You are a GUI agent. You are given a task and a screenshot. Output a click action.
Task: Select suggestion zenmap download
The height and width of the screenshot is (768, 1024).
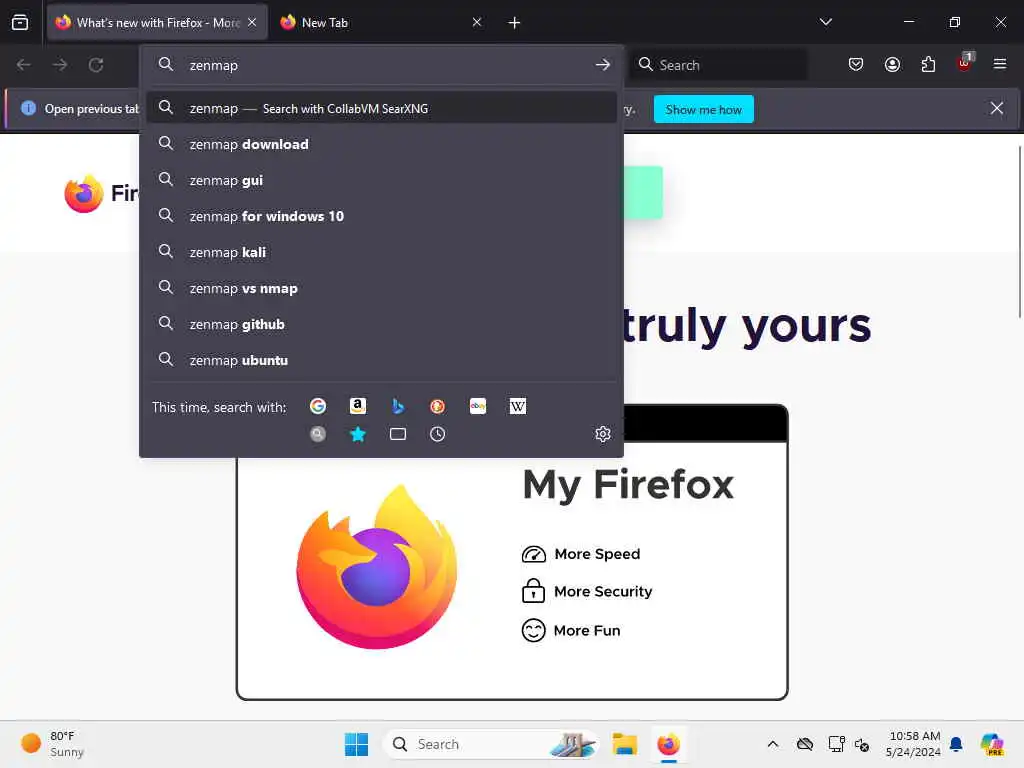click(x=381, y=144)
